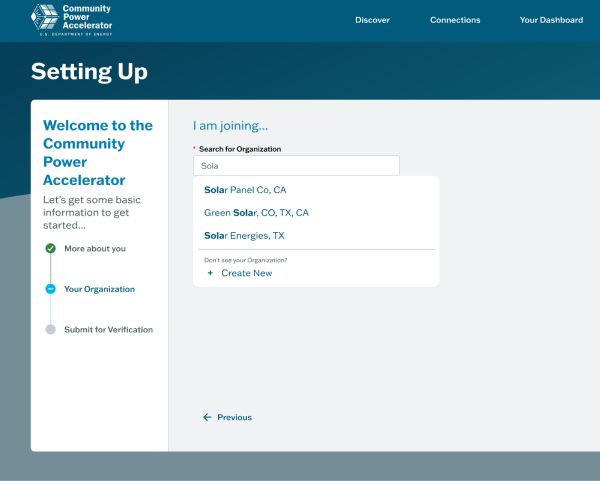This screenshot has height=481, width=600.
Task: Click the gray Submit for Verification step circle
Action: [51, 329]
